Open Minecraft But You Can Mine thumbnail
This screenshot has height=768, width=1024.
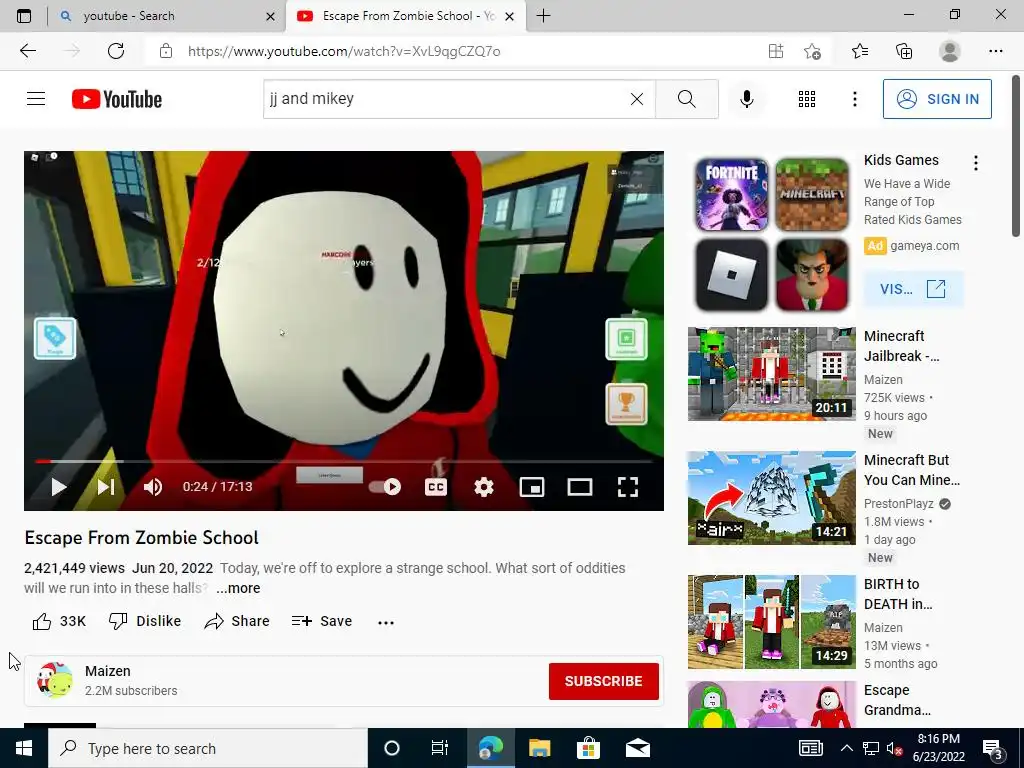(771, 498)
